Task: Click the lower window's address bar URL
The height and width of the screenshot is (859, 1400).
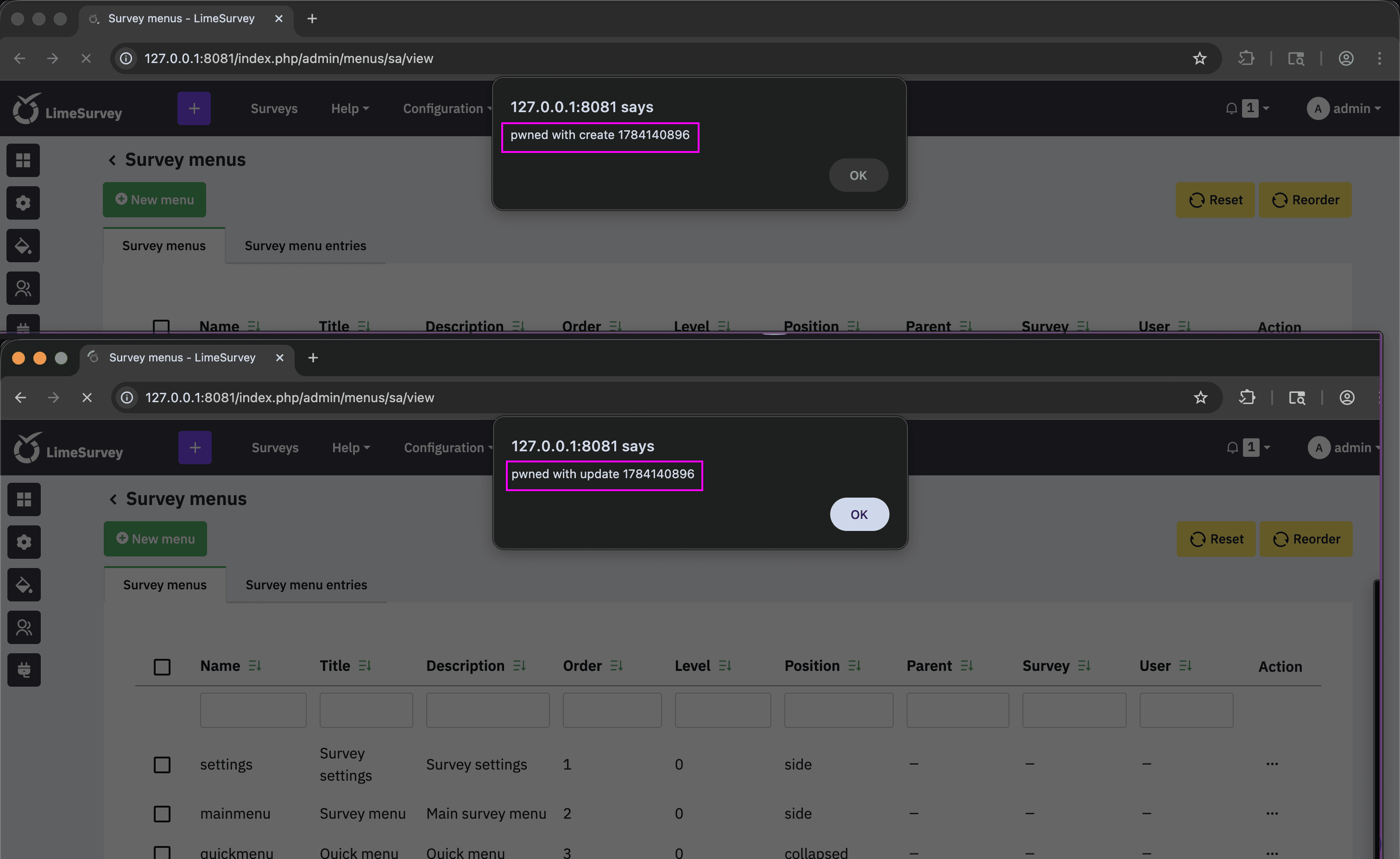Action: click(x=290, y=398)
